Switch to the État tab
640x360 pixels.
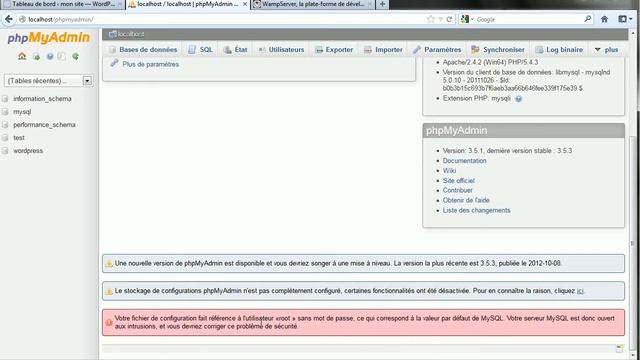(236, 50)
